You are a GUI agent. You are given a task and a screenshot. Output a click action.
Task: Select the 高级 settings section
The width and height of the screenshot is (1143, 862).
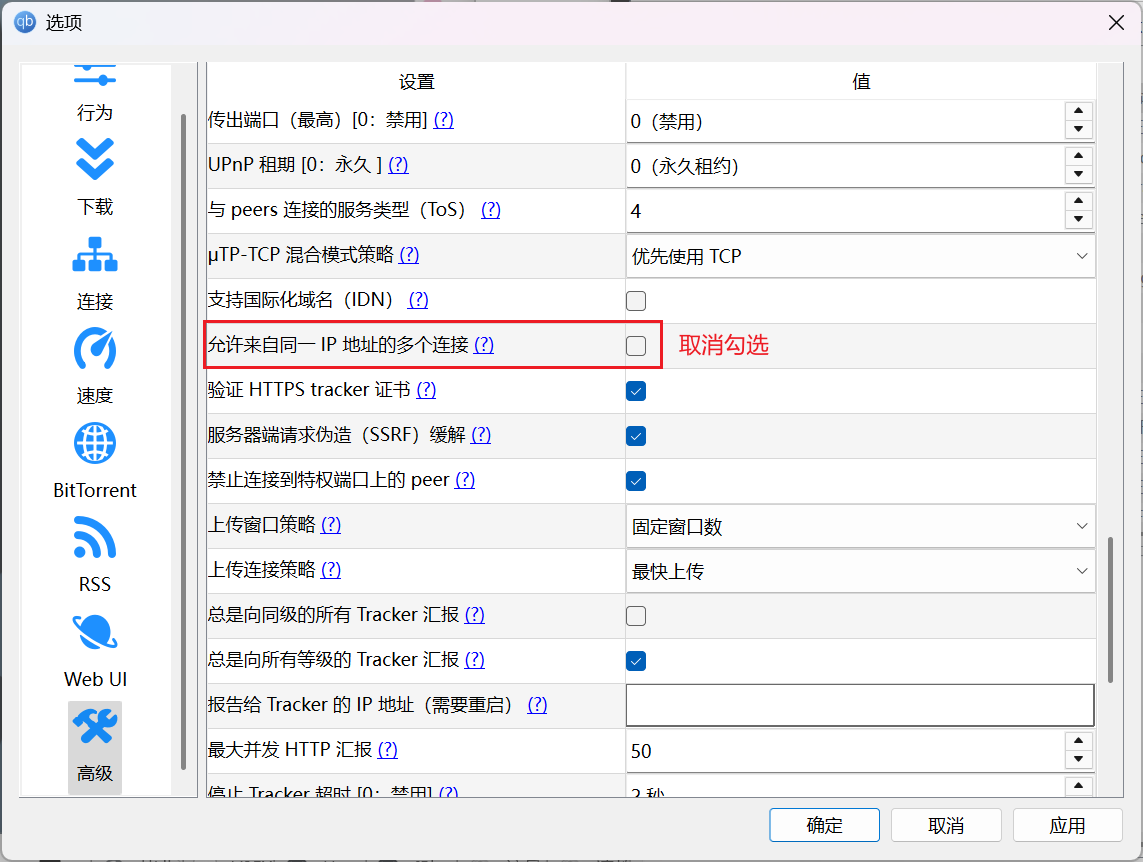click(94, 745)
